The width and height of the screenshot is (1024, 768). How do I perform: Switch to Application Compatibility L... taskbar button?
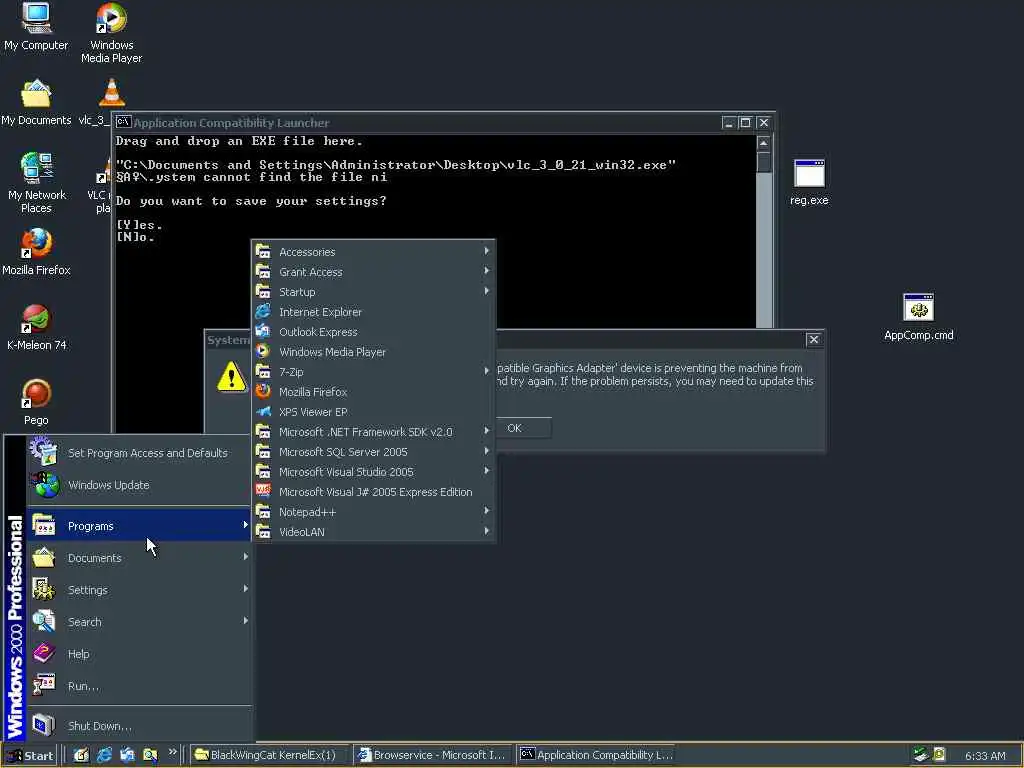[x=596, y=755]
